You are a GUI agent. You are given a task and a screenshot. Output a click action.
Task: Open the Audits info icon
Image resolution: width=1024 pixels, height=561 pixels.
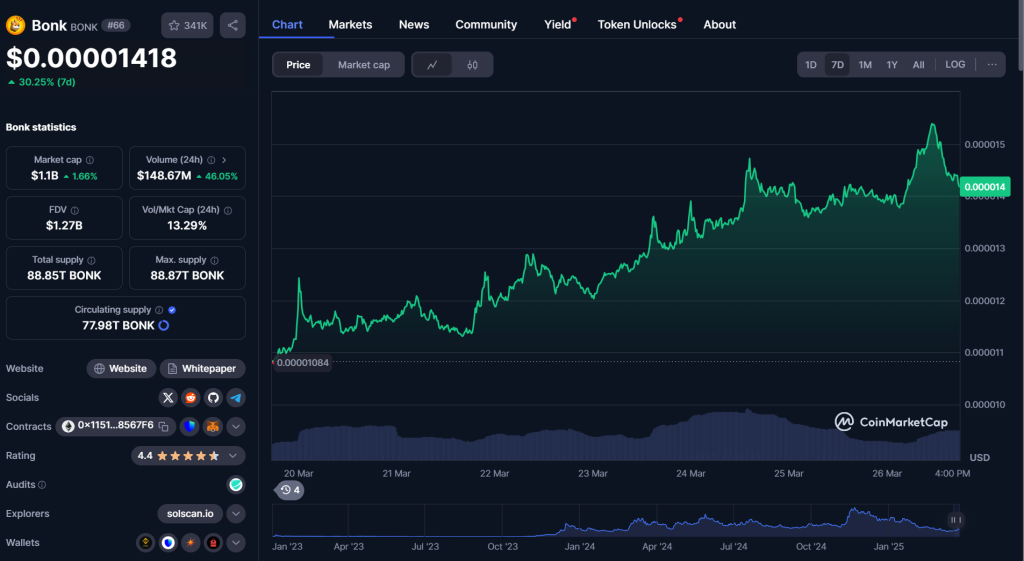tap(42, 485)
